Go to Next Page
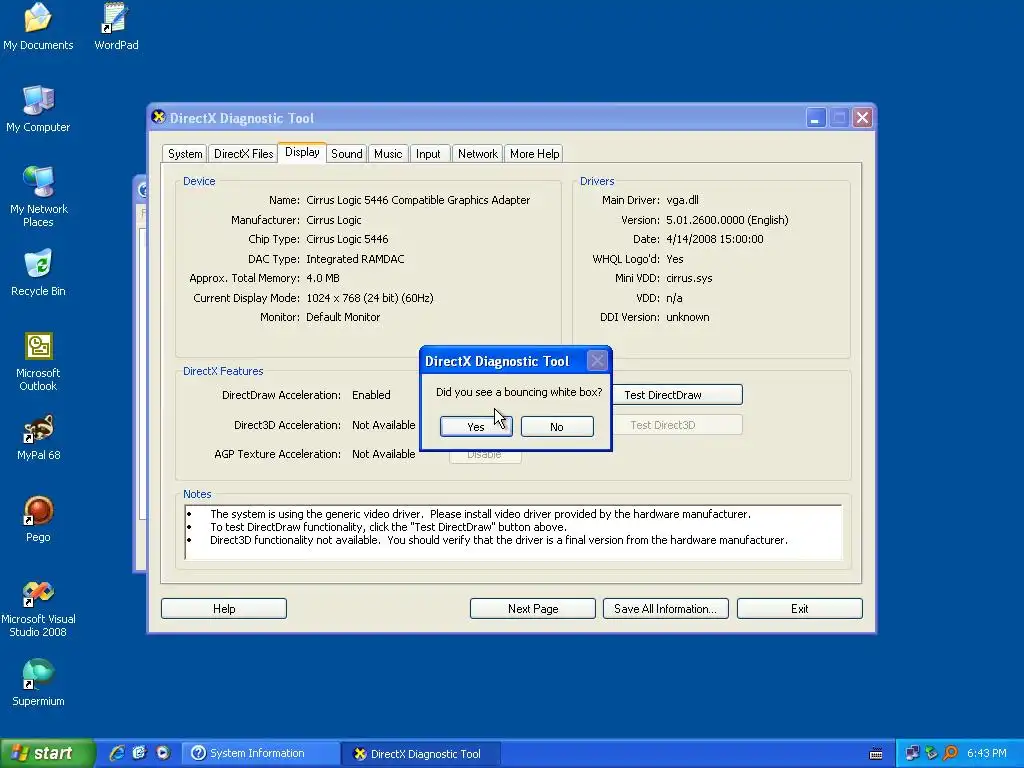 533,609
